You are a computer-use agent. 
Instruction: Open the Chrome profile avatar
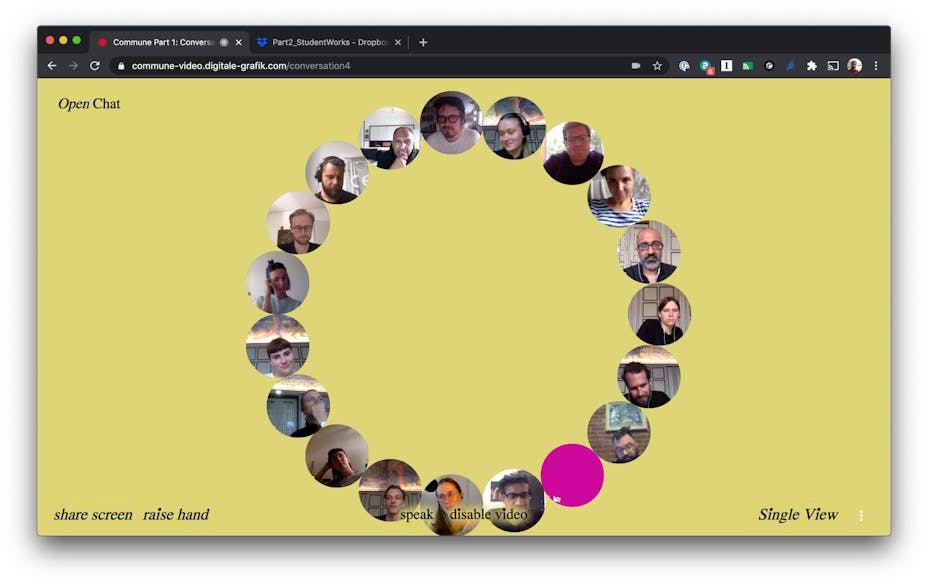point(854,66)
